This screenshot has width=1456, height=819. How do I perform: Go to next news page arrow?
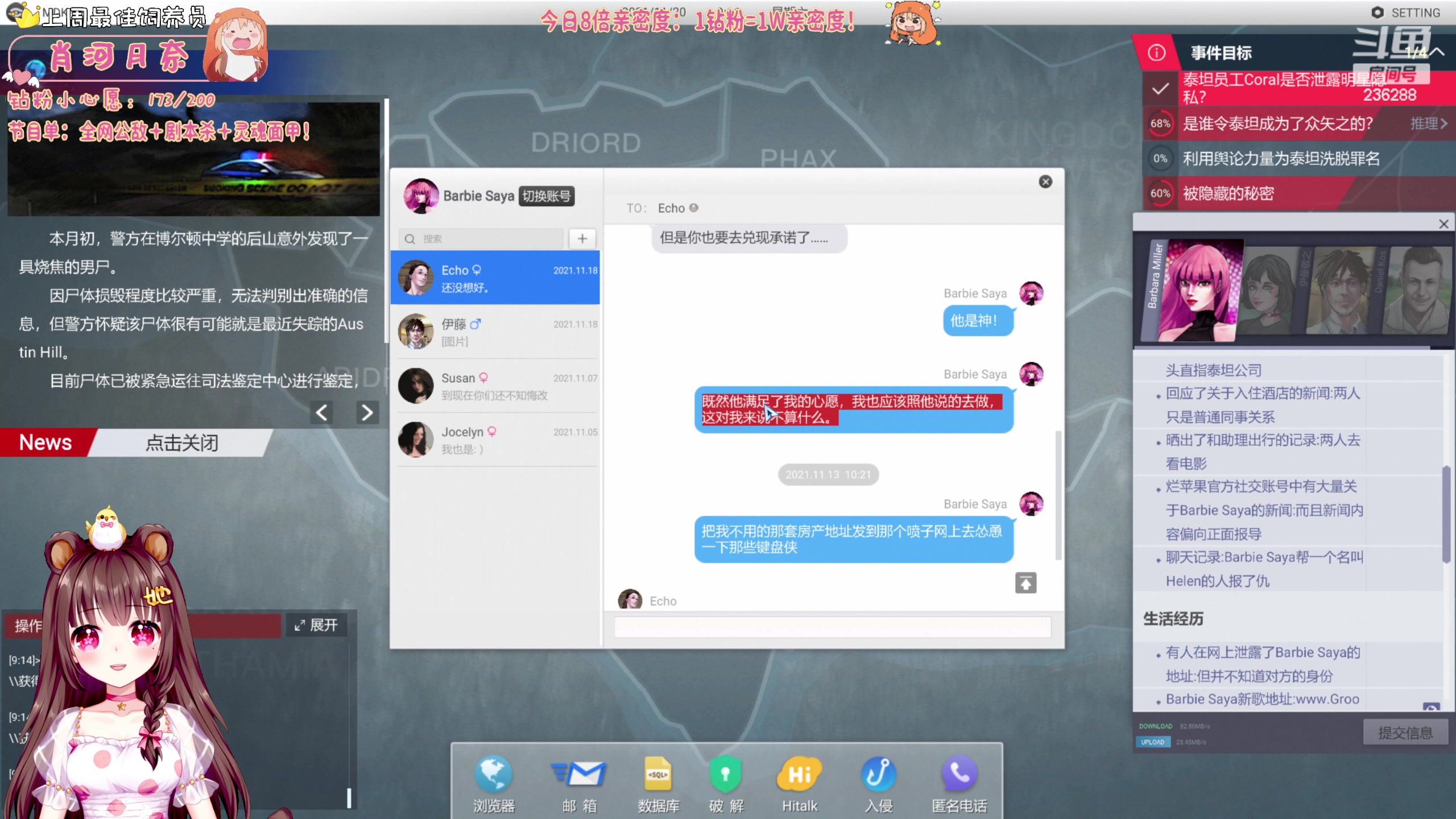pos(367,412)
